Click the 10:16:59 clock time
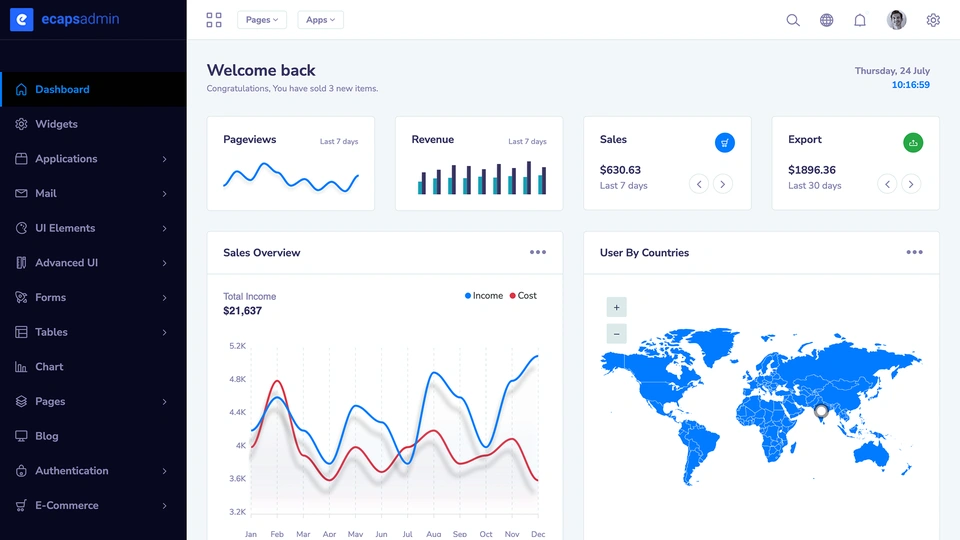This screenshot has width=960, height=540. point(910,85)
